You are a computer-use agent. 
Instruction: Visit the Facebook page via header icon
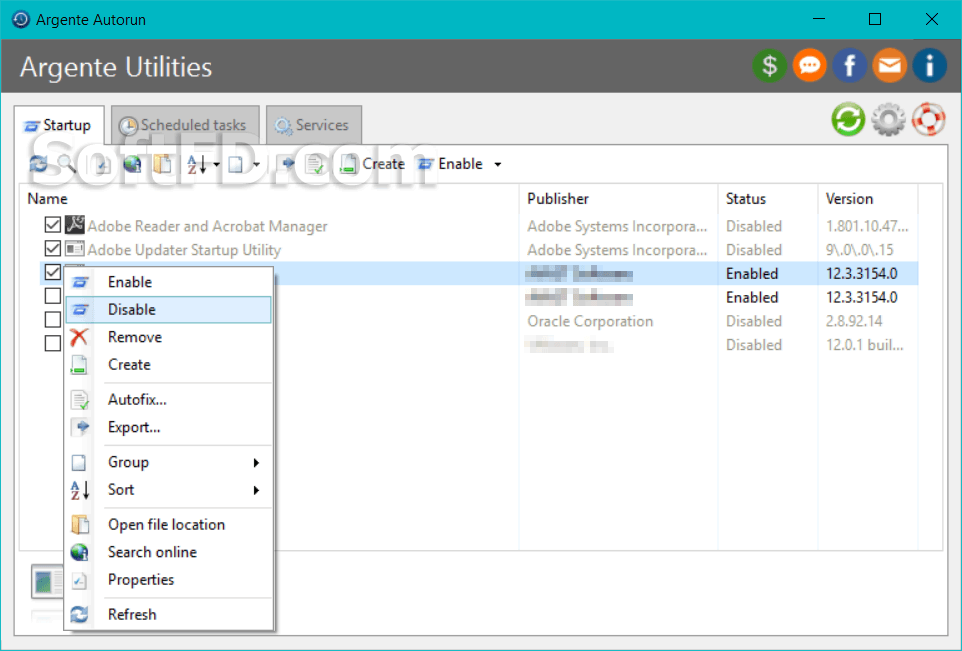pyautogui.click(x=850, y=66)
